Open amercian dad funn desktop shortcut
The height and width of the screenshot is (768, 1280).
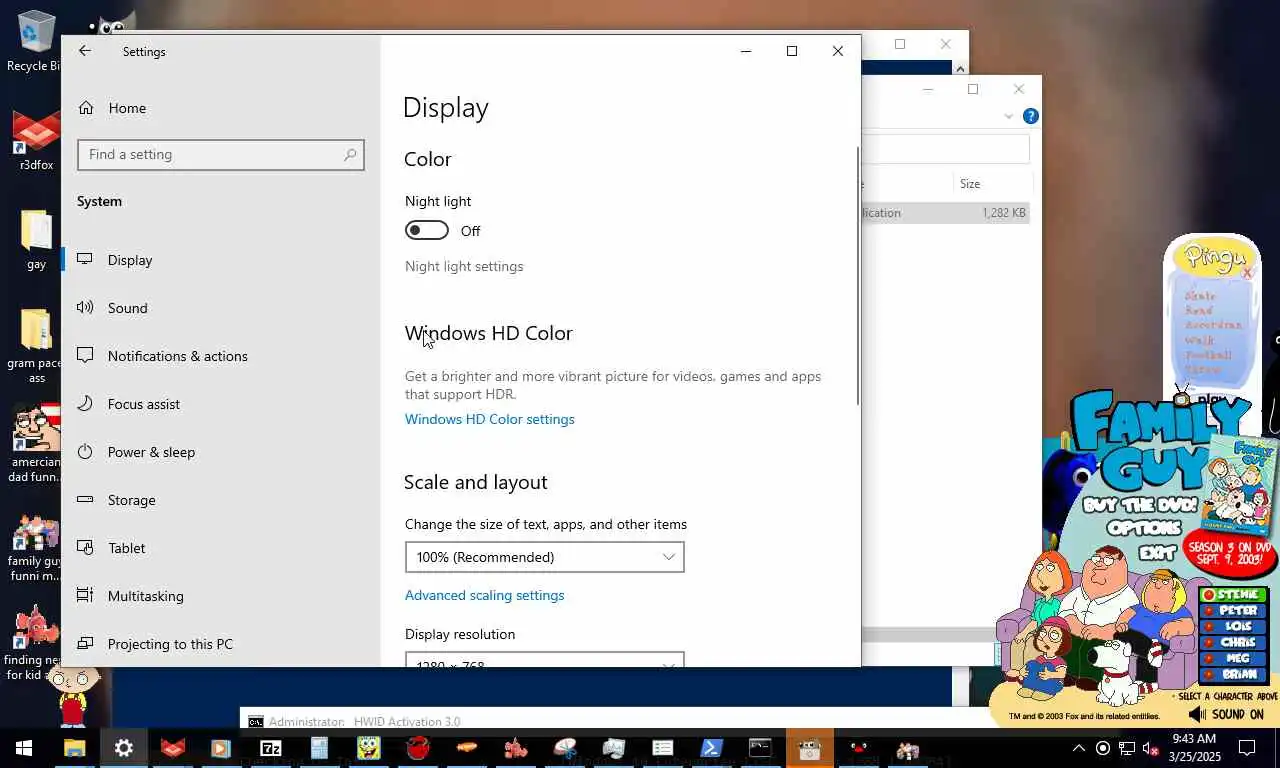(36, 444)
